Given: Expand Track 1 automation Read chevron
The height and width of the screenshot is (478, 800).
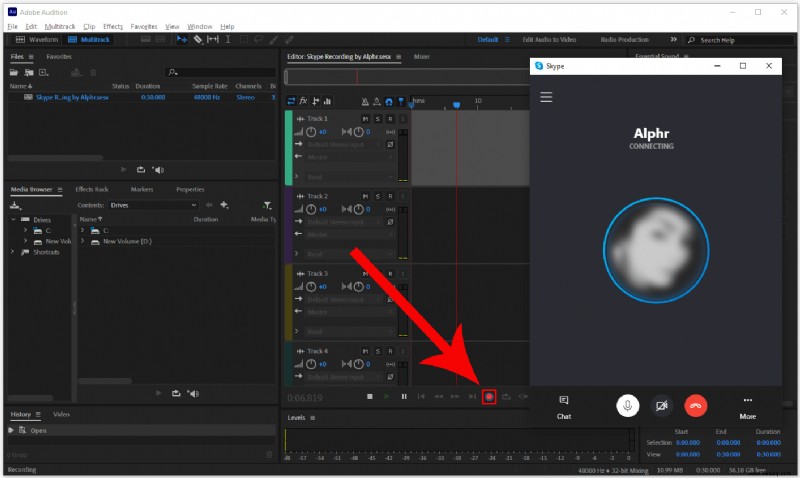Looking at the screenshot, I should click(x=296, y=176).
